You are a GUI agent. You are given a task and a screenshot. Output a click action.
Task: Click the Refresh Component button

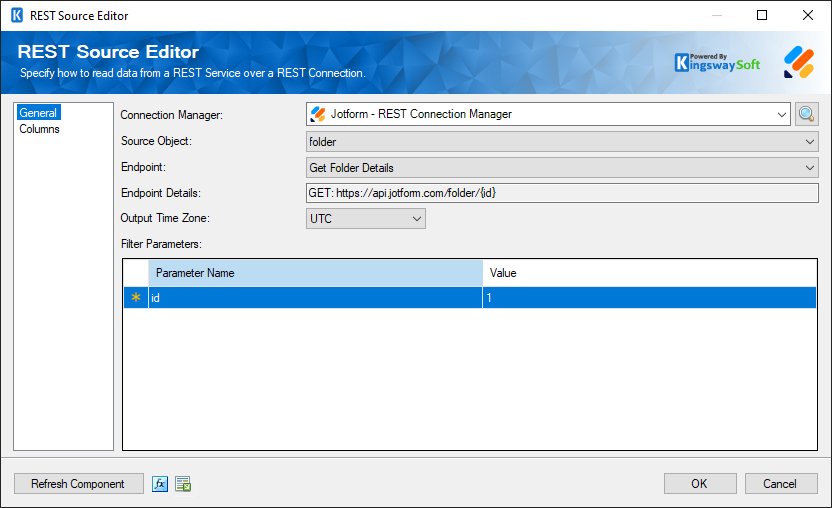tap(79, 484)
